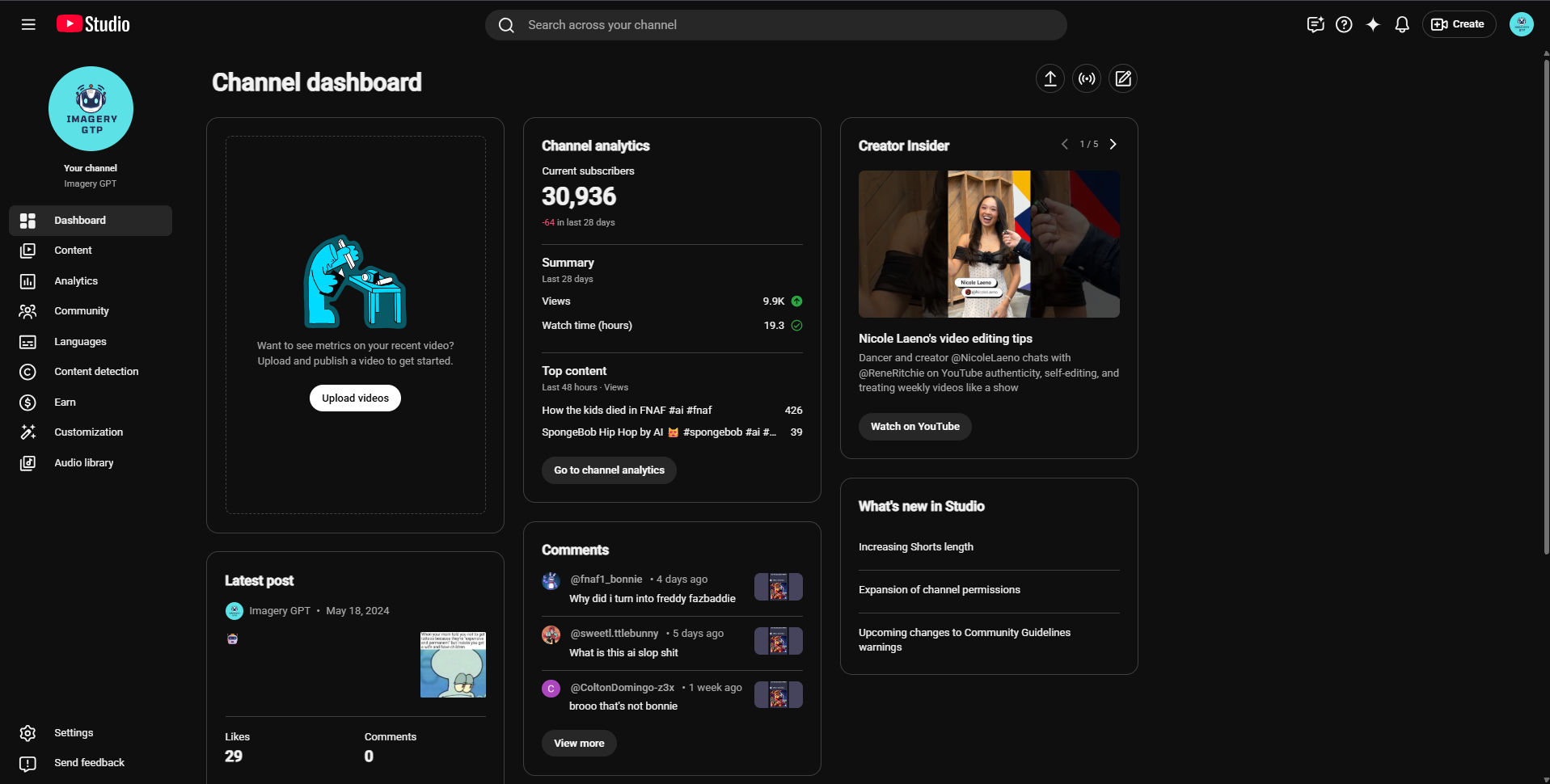Click the Dashboard grid icon
The height and width of the screenshot is (784, 1550).
click(x=27, y=221)
